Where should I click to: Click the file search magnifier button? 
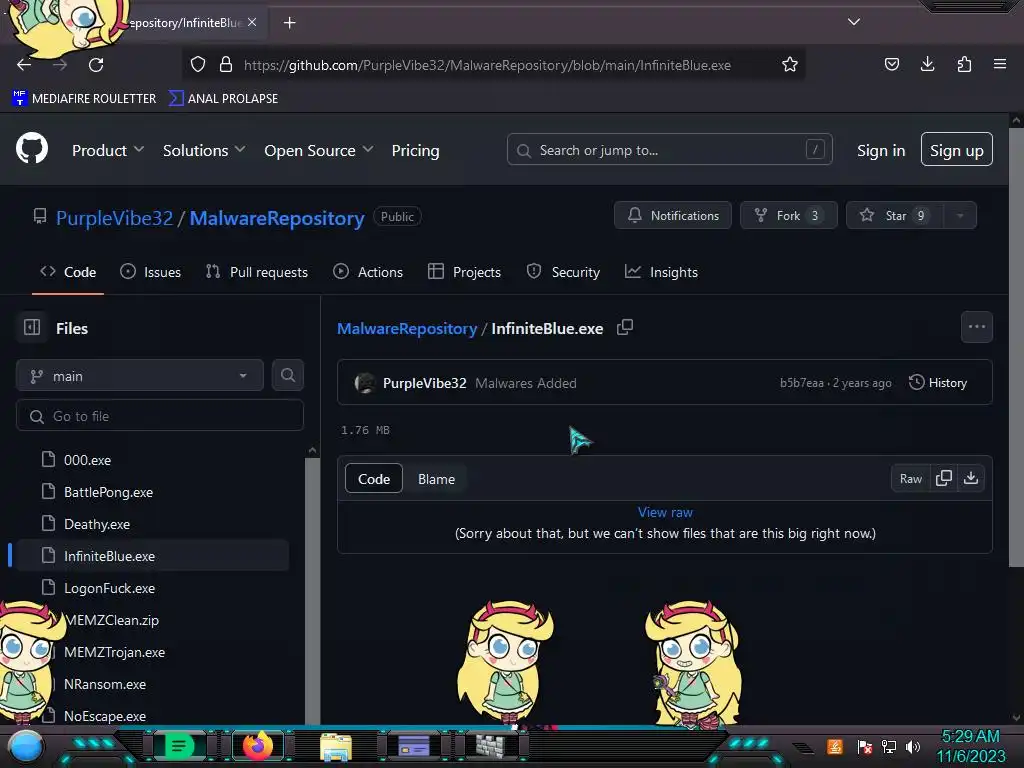coord(287,376)
